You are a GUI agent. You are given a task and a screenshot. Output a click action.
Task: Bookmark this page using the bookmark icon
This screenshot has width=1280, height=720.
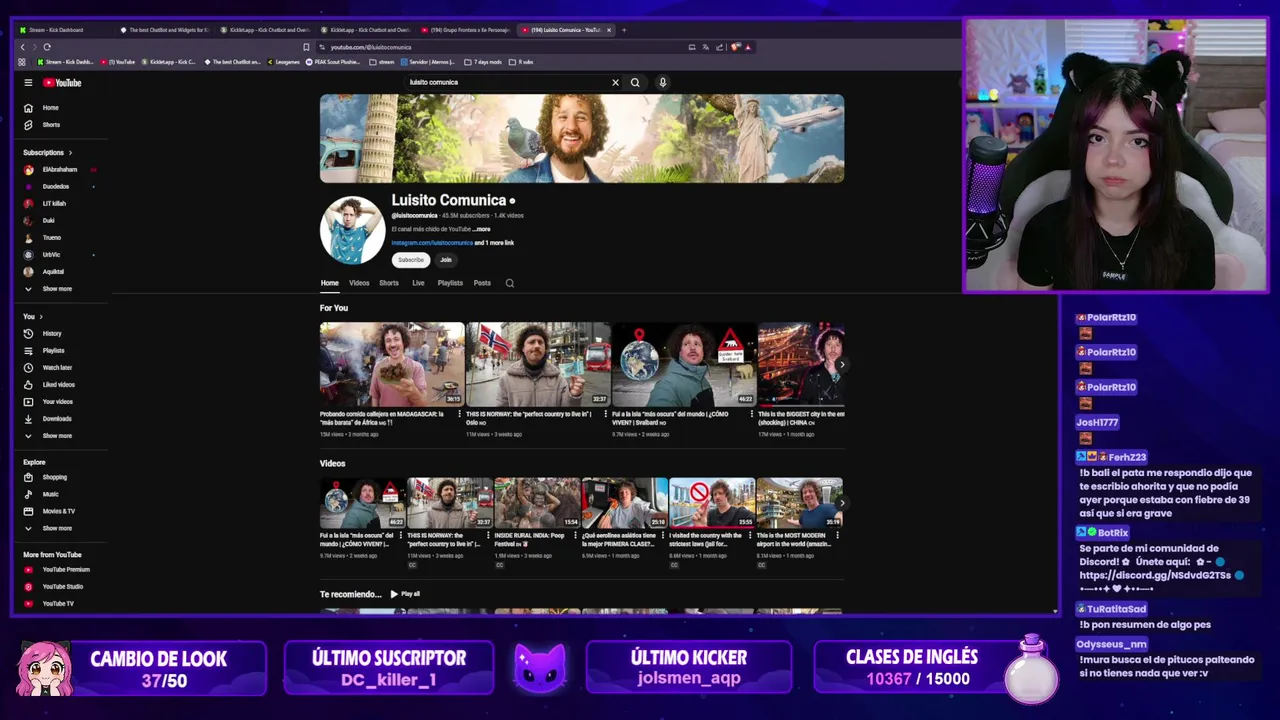306,47
